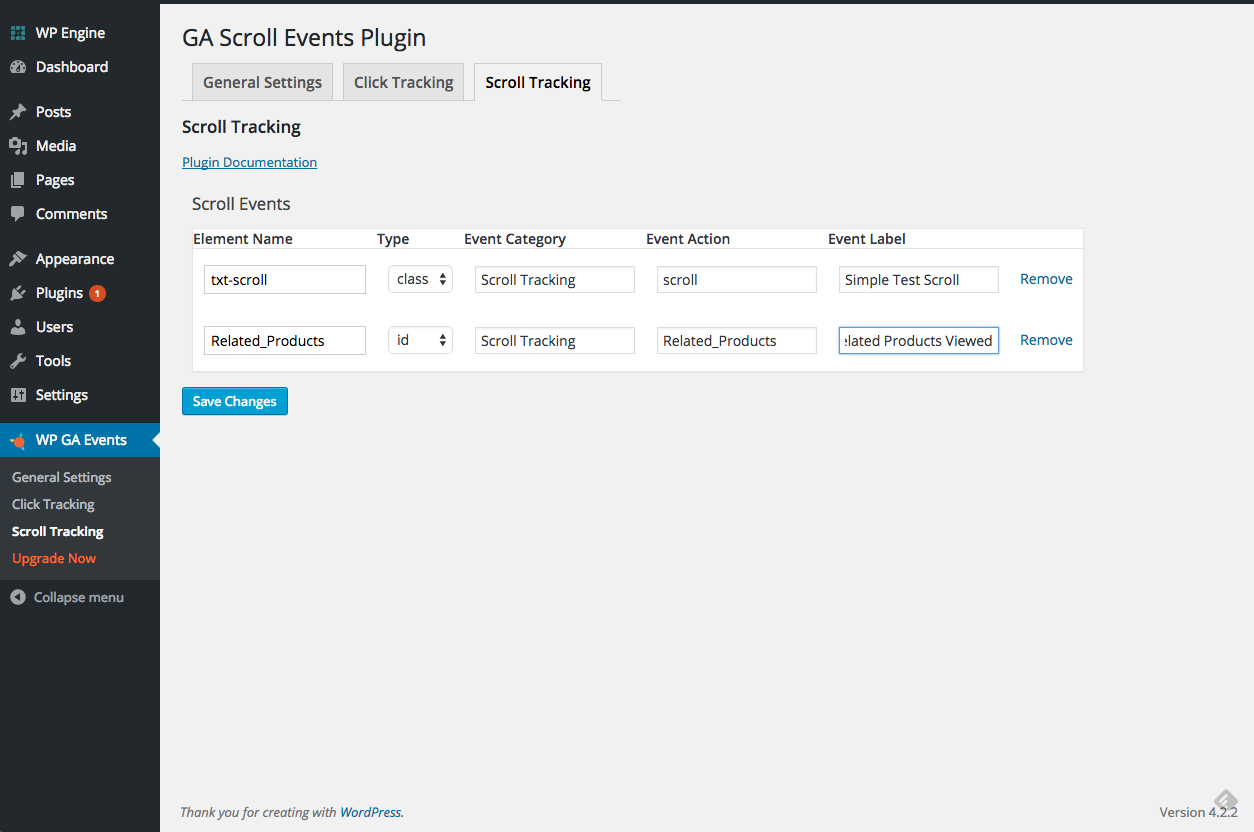This screenshot has width=1254, height=832.
Task: Remove the Related_Products scroll event
Action: coord(1046,340)
